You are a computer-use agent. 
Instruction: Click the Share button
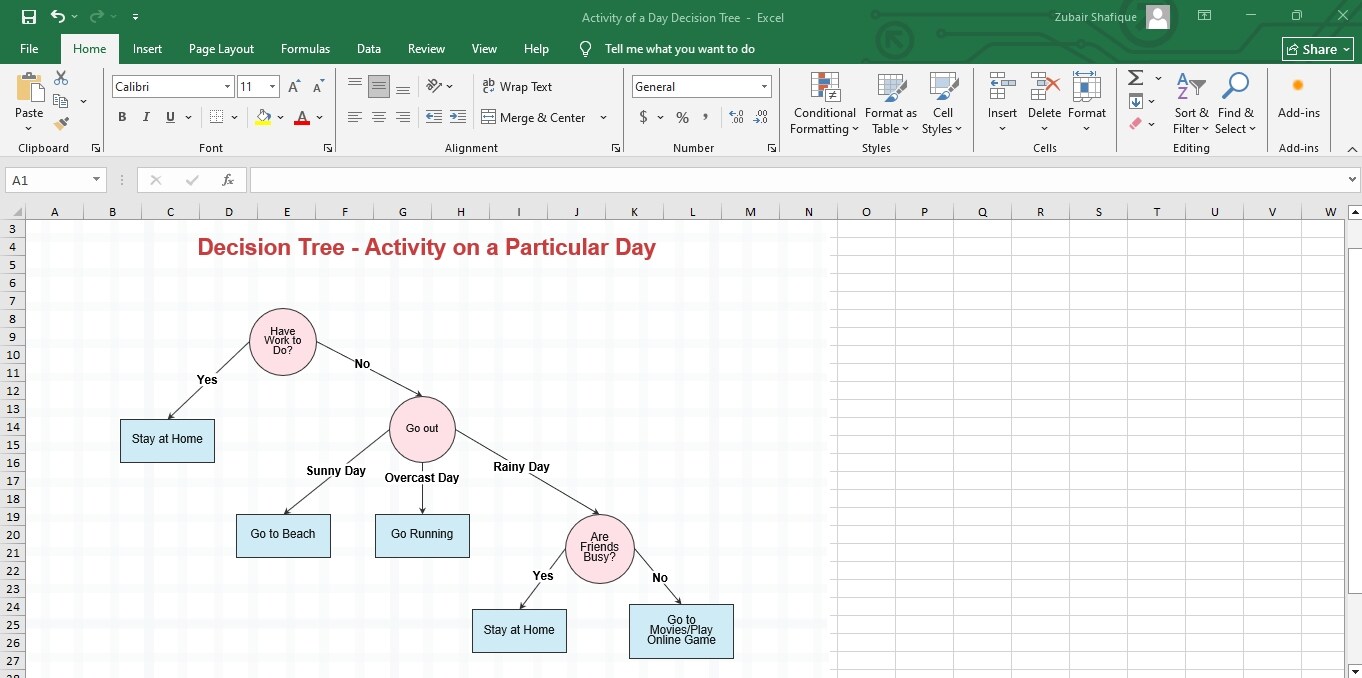pyautogui.click(x=1317, y=48)
